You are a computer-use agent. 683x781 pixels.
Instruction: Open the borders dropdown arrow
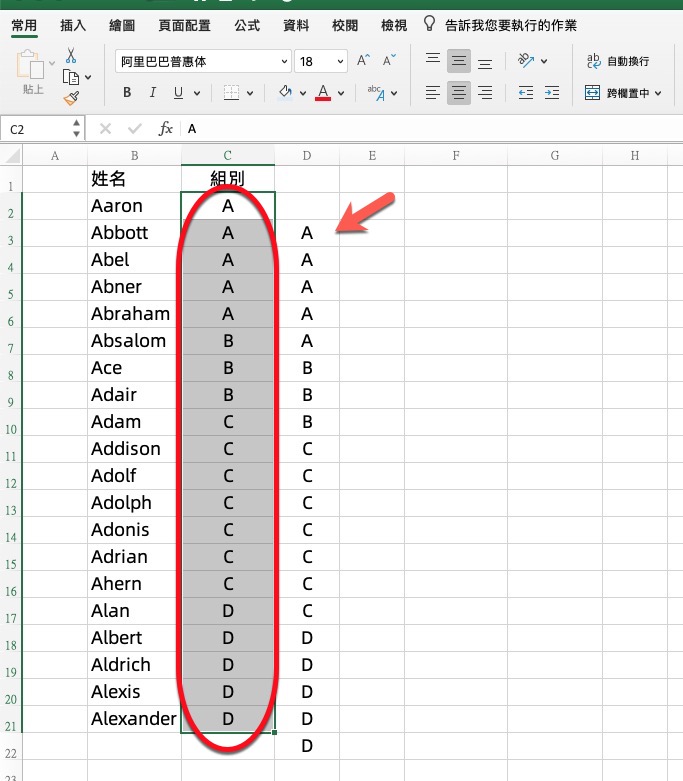pyautogui.click(x=250, y=93)
